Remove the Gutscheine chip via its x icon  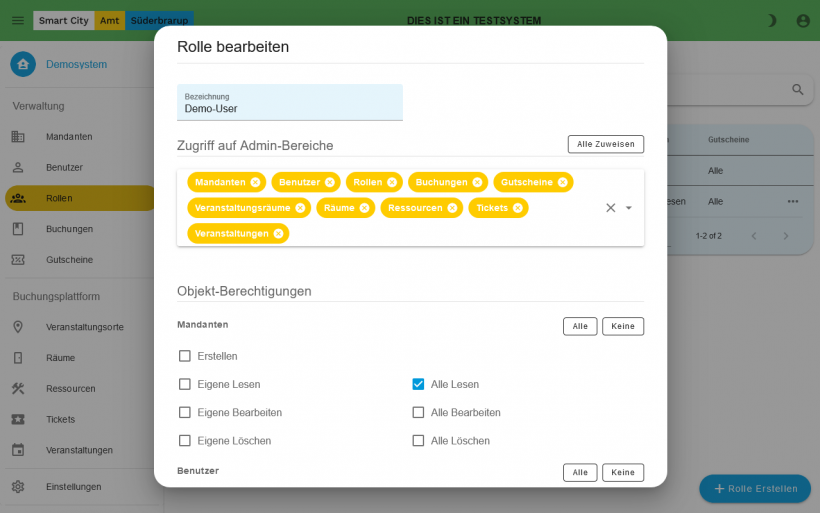pos(563,182)
